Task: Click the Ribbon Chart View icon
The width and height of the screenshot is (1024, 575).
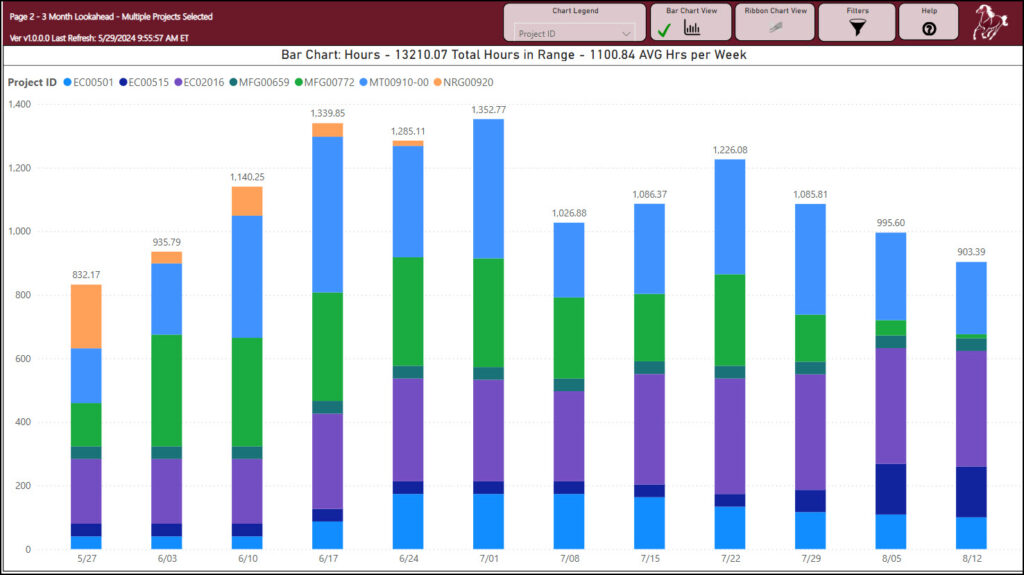Action: click(x=775, y=29)
